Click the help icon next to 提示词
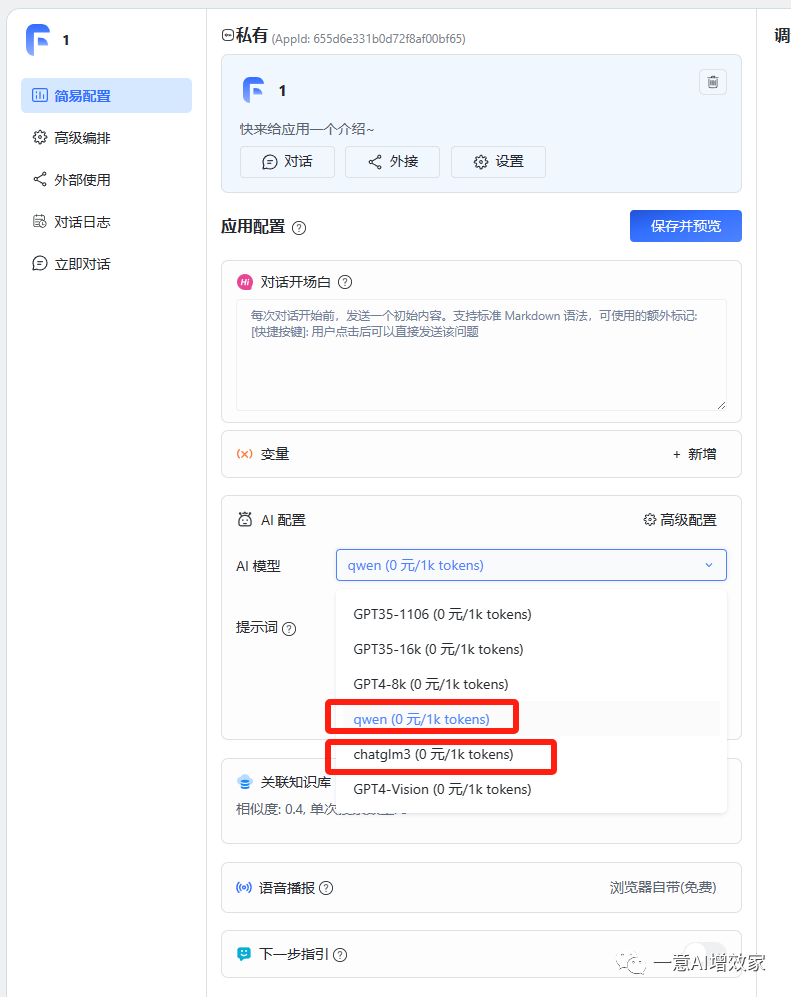This screenshot has height=997, width=791. pyautogui.click(x=289, y=629)
